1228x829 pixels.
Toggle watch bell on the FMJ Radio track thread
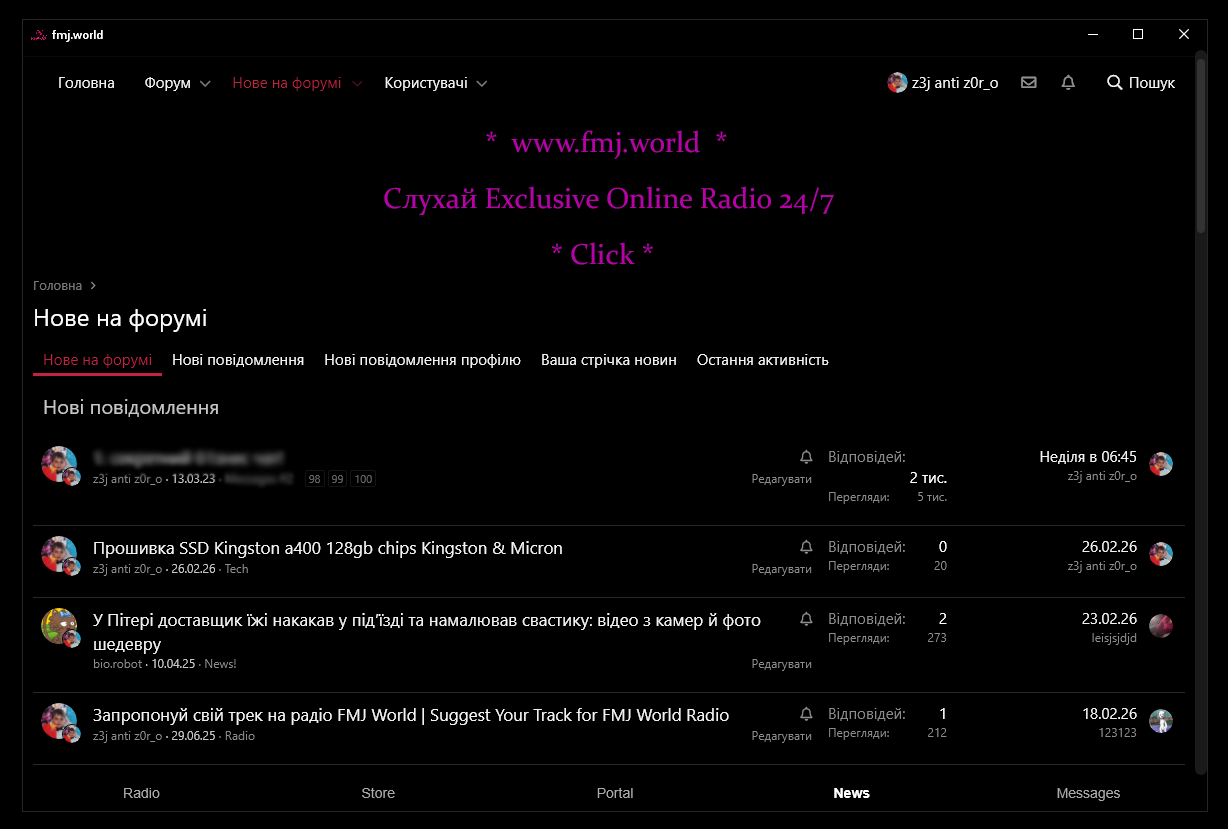(806, 714)
